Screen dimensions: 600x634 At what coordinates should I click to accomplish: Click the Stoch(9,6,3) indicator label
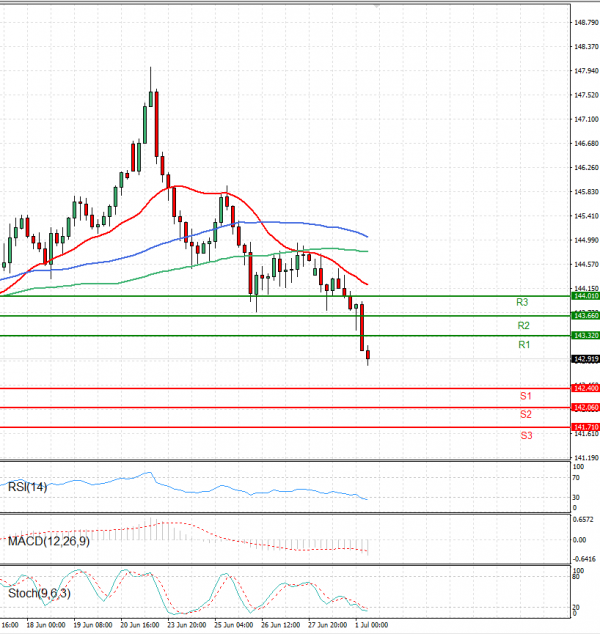point(39,594)
